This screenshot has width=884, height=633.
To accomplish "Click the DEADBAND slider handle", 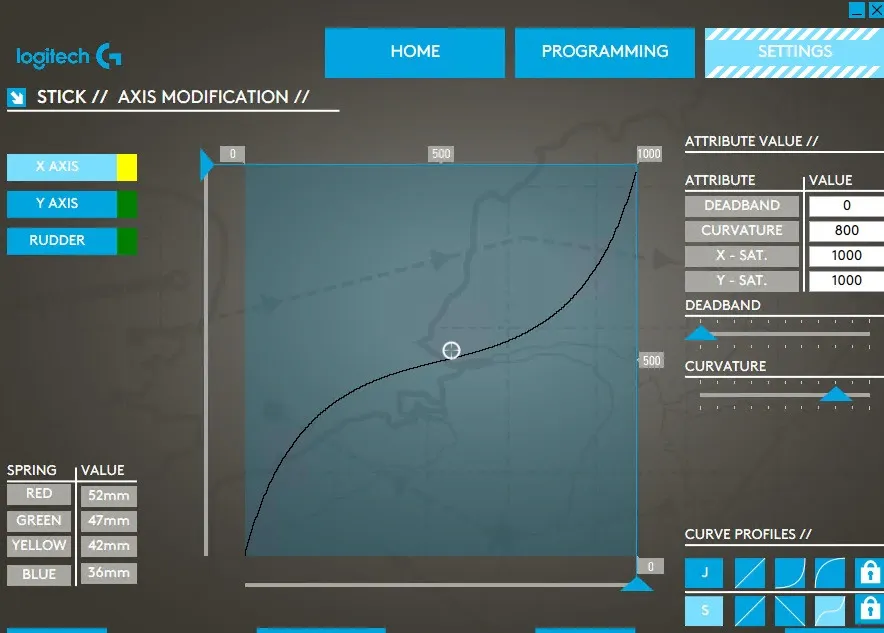I will point(701,333).
